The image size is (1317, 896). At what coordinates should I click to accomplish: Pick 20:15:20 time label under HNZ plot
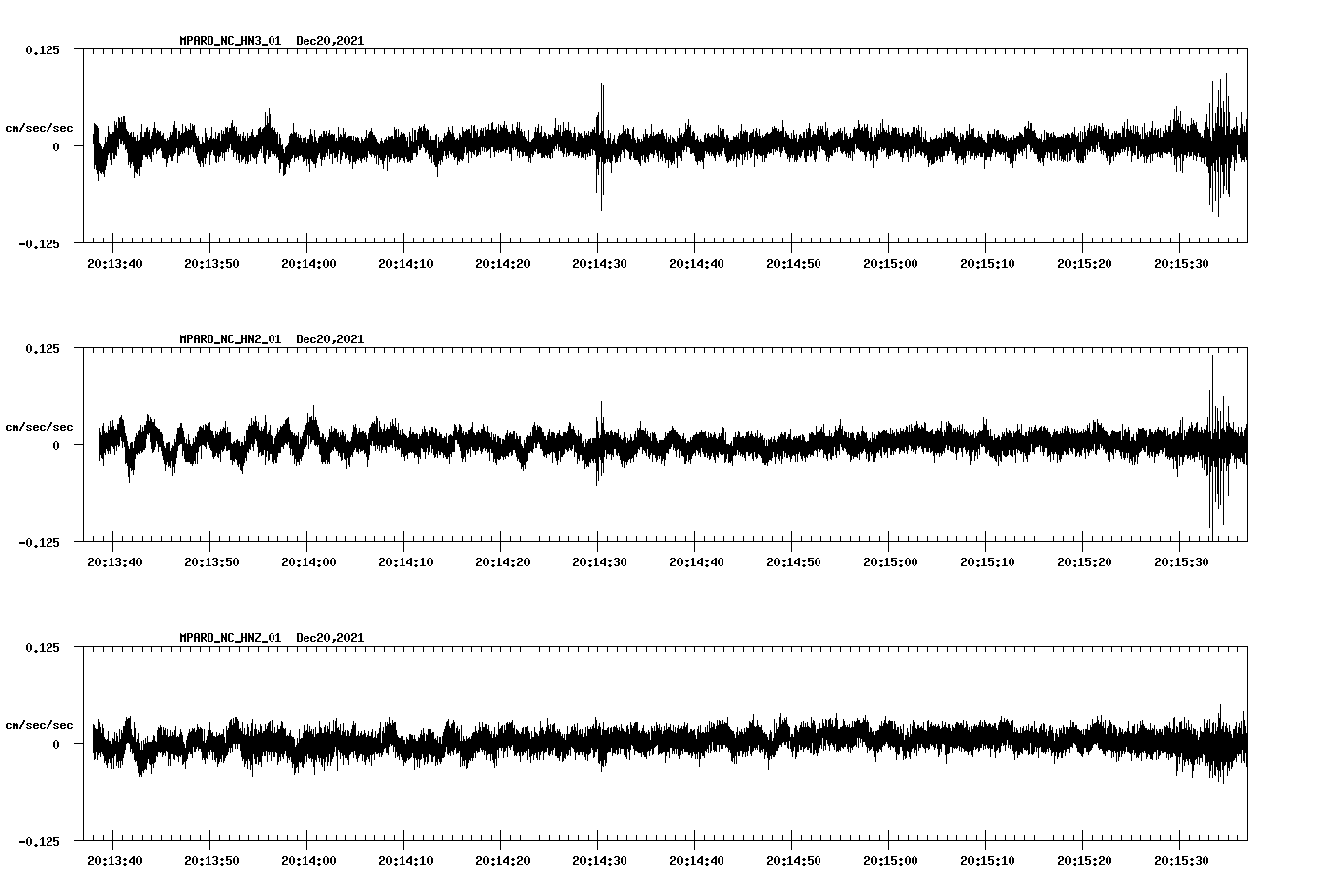[x=1084, y=860]
